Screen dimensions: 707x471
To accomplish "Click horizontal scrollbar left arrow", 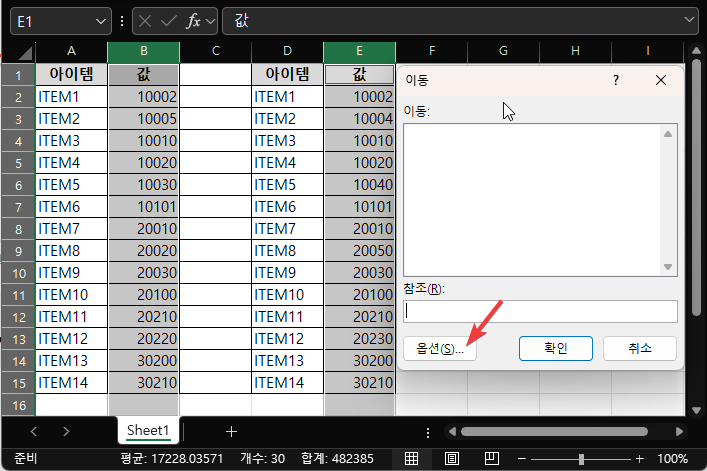I will click(452, 431).
